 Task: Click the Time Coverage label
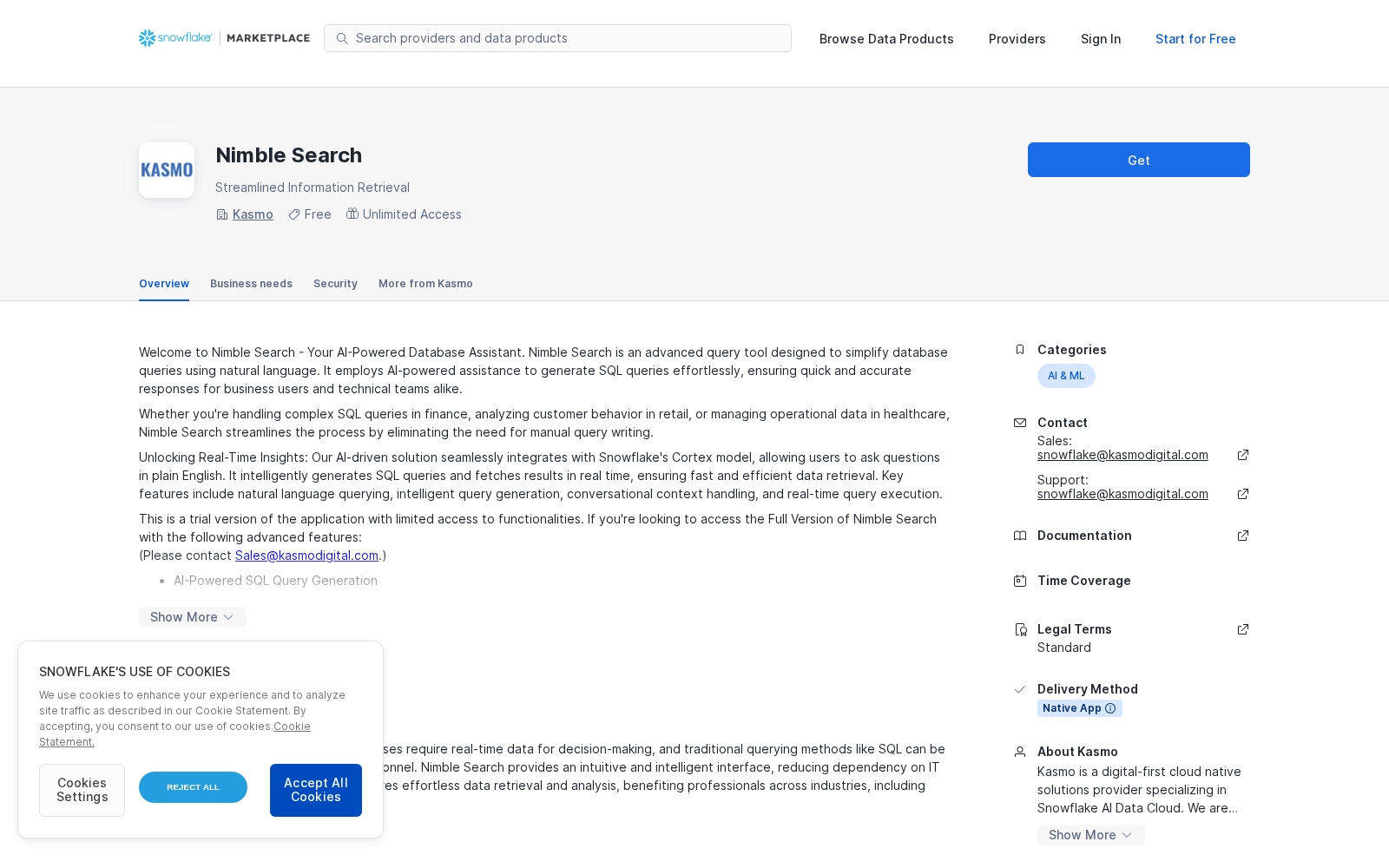1084,581
